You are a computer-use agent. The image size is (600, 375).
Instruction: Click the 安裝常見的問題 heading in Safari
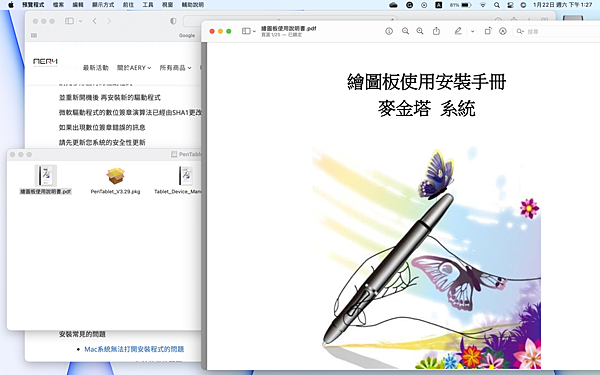pos(82,334)
